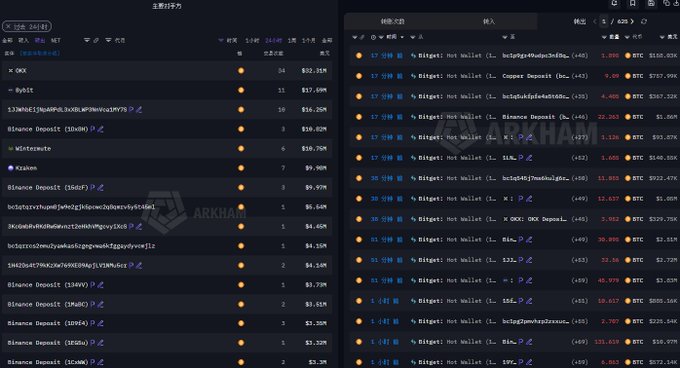
Task: Click the floppy-disk save icon at top right
Action: 651,3
